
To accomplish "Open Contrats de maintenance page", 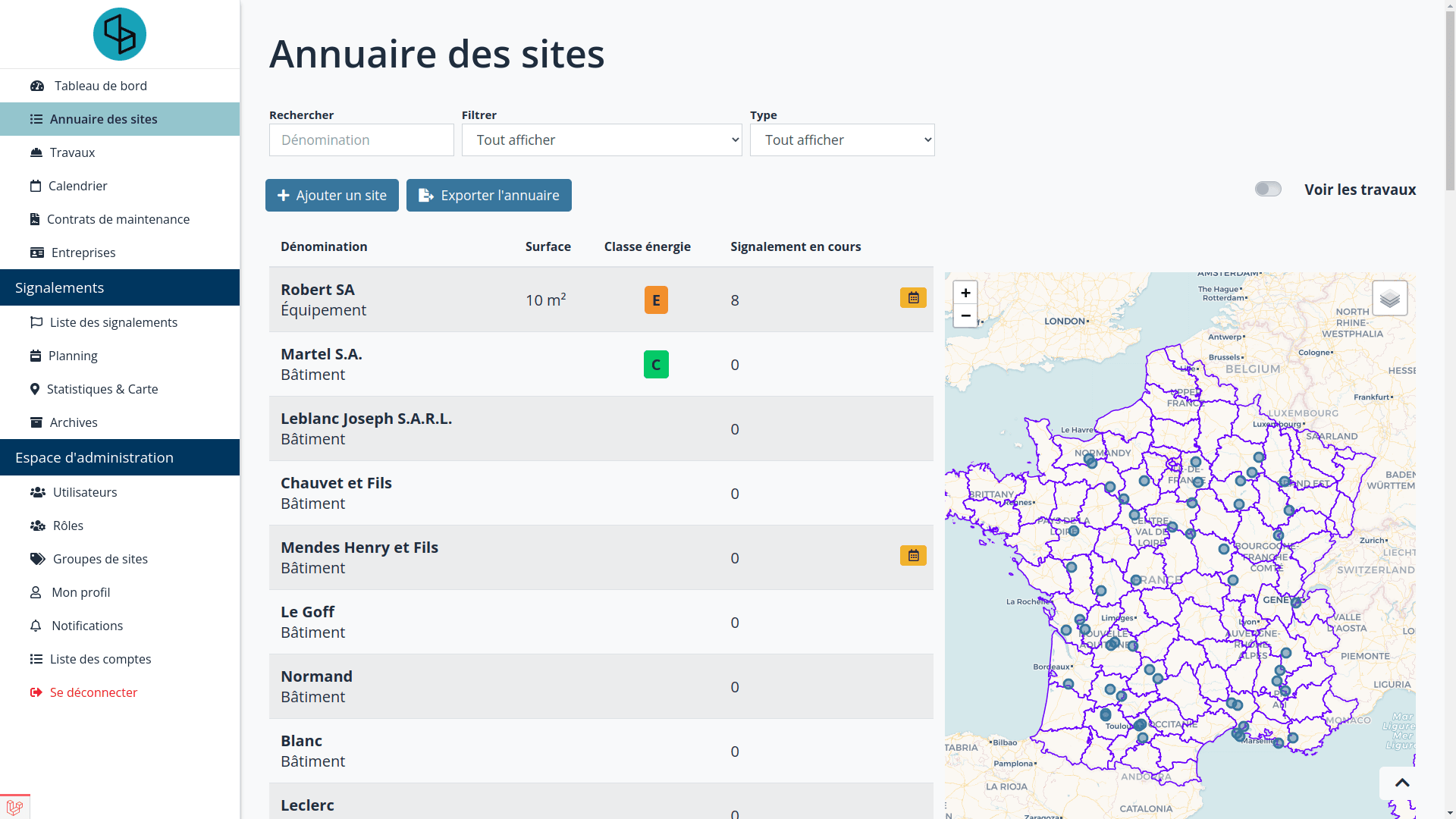I will point(118,219).
